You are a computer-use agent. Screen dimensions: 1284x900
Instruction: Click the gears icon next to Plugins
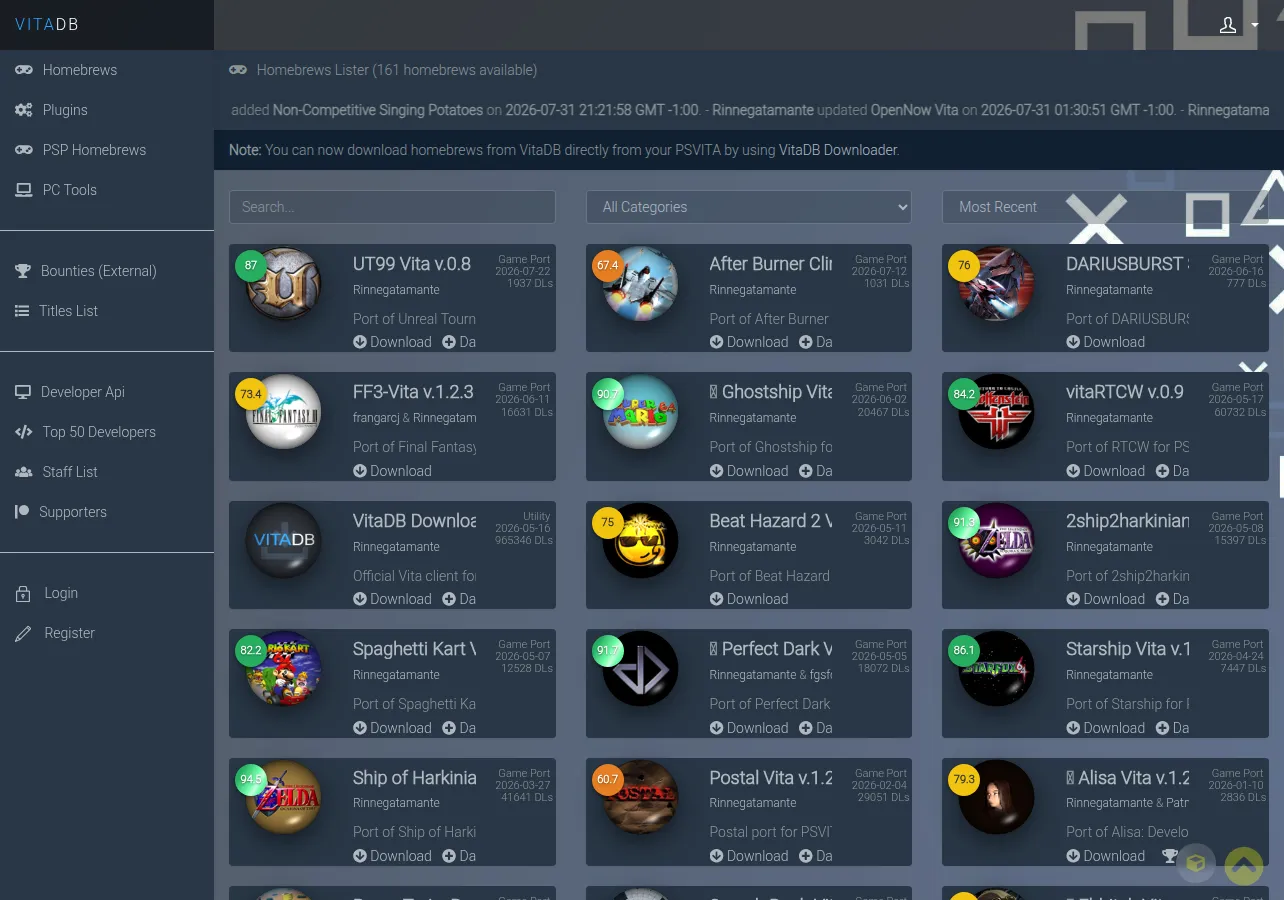pyautogui.click(x=23, y=110)
